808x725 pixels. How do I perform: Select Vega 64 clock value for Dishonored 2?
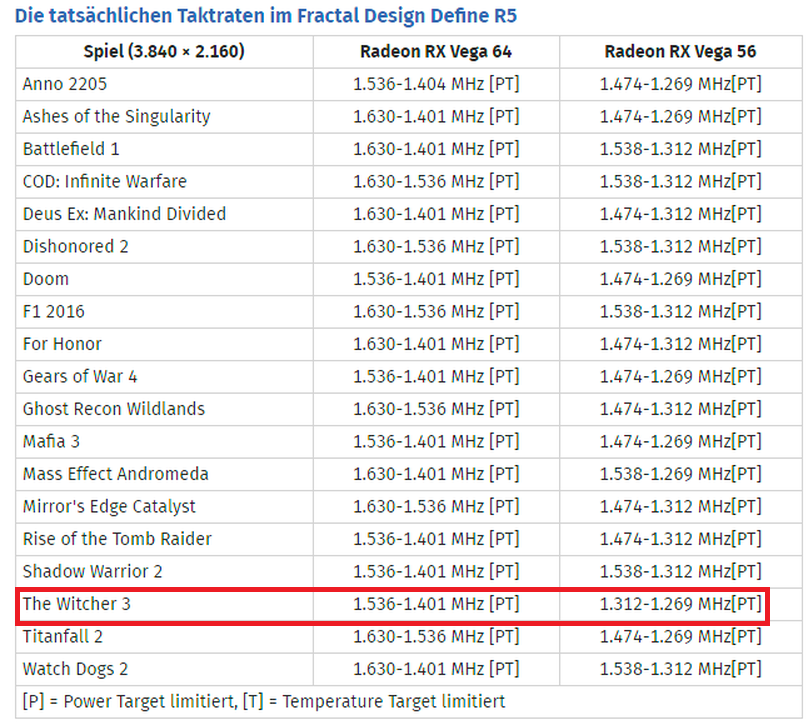436,246
